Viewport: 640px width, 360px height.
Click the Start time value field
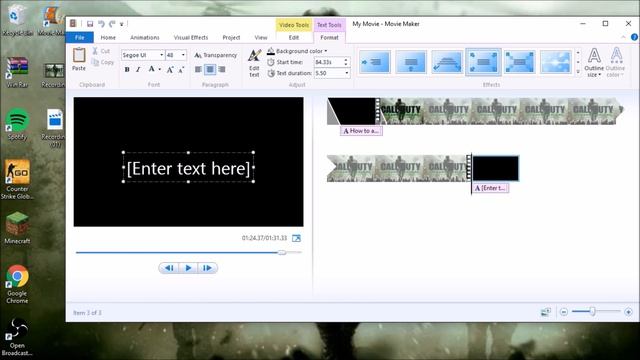tap(329, 62)
